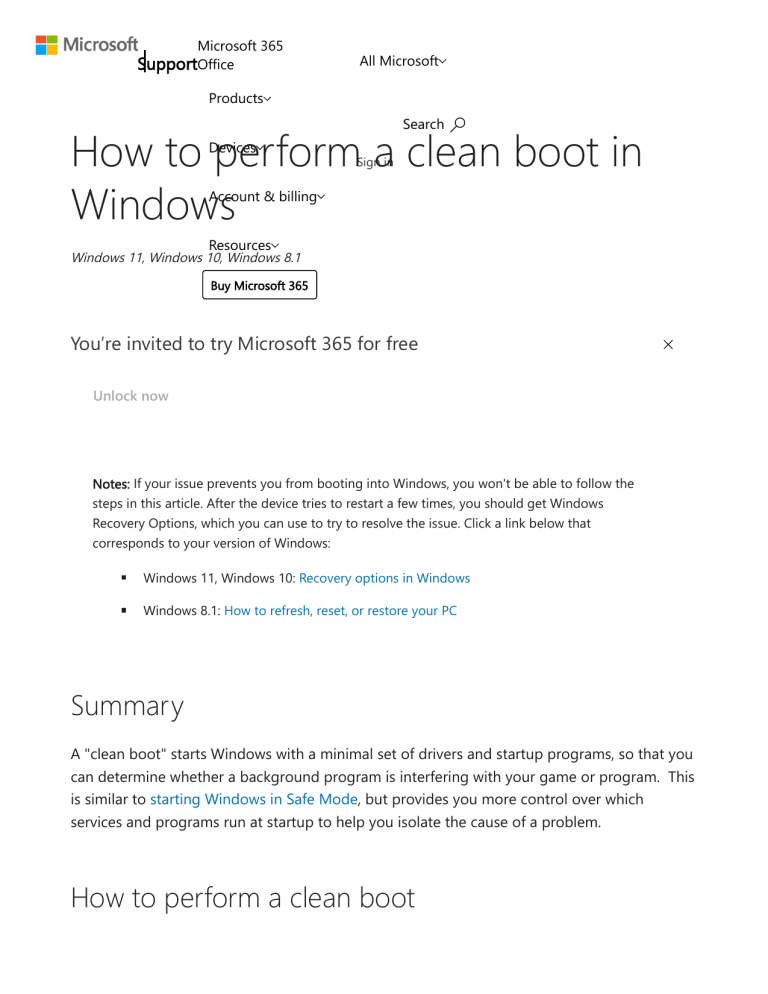Expand the Products dropdown

239,98
